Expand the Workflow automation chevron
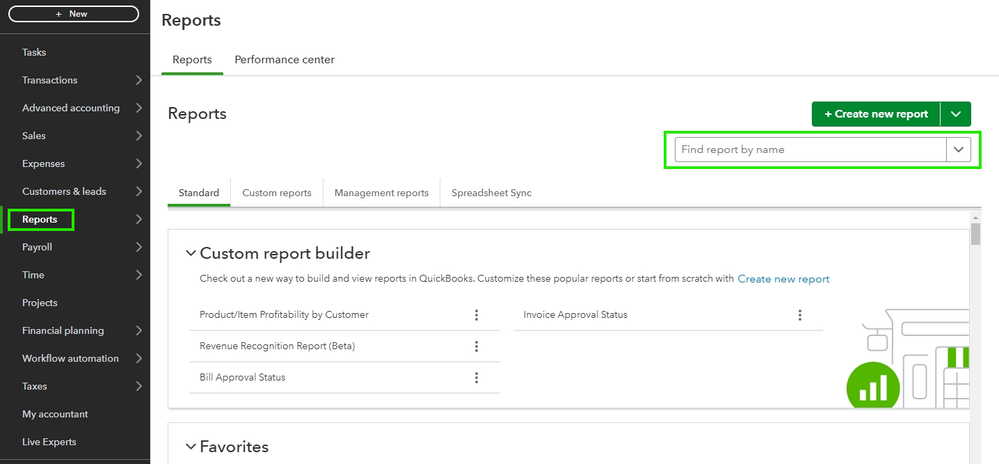The image size is (999, 464). pos(139,358)
